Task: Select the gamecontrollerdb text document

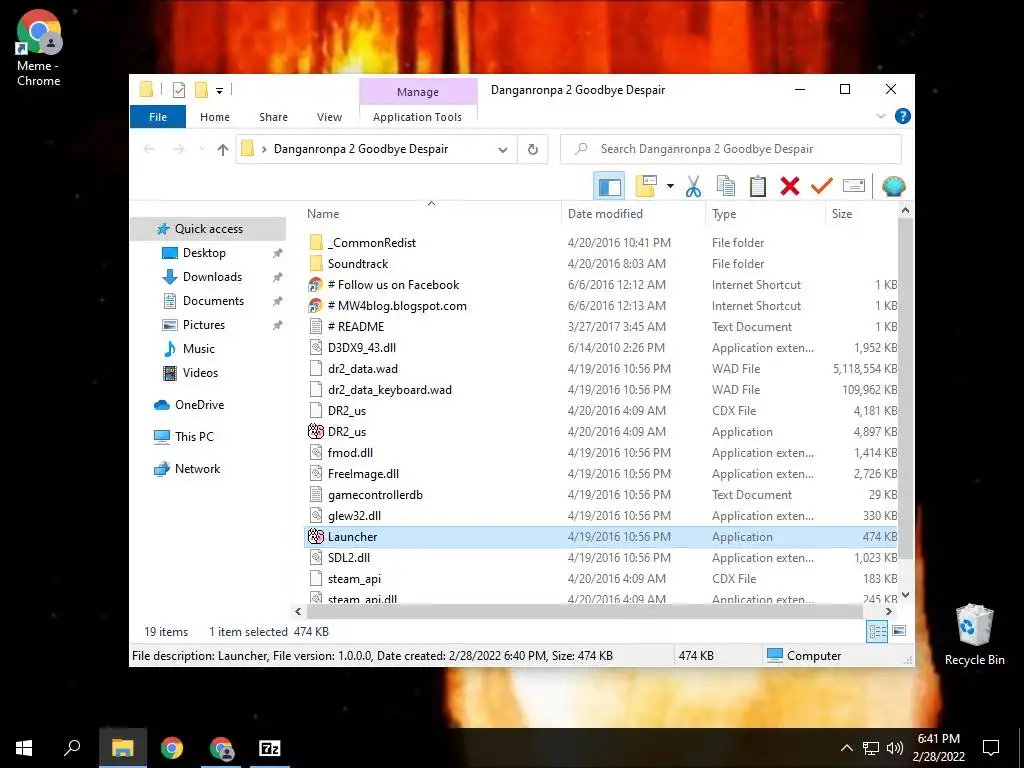Action: 601,495
